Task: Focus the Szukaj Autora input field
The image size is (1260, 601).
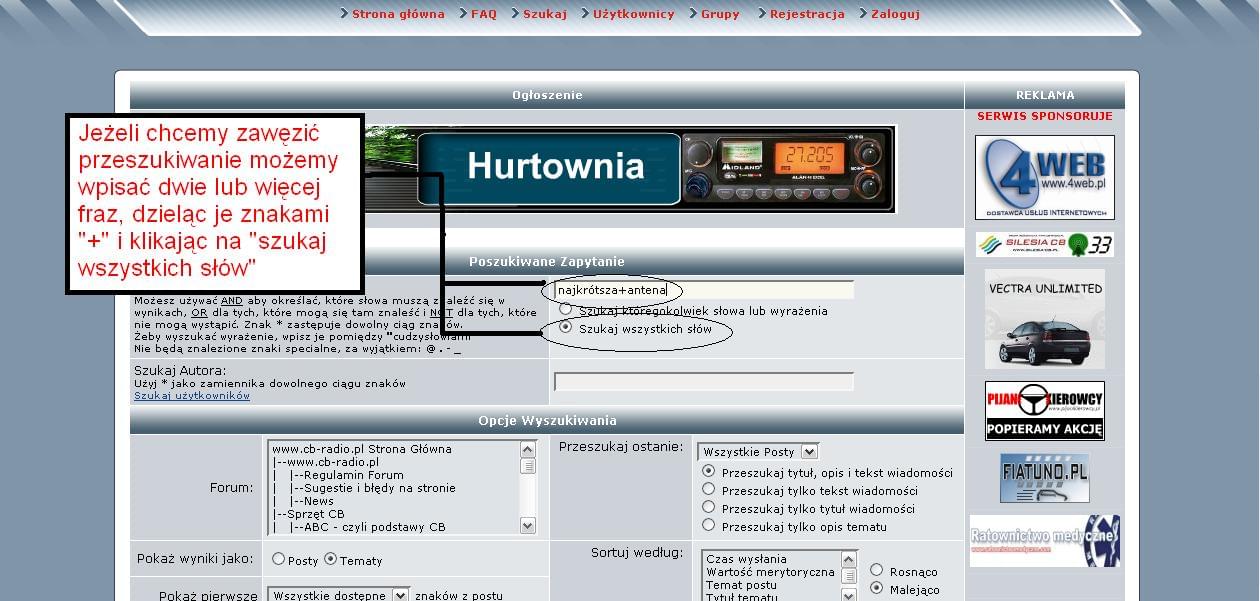Action: (704, 381)
